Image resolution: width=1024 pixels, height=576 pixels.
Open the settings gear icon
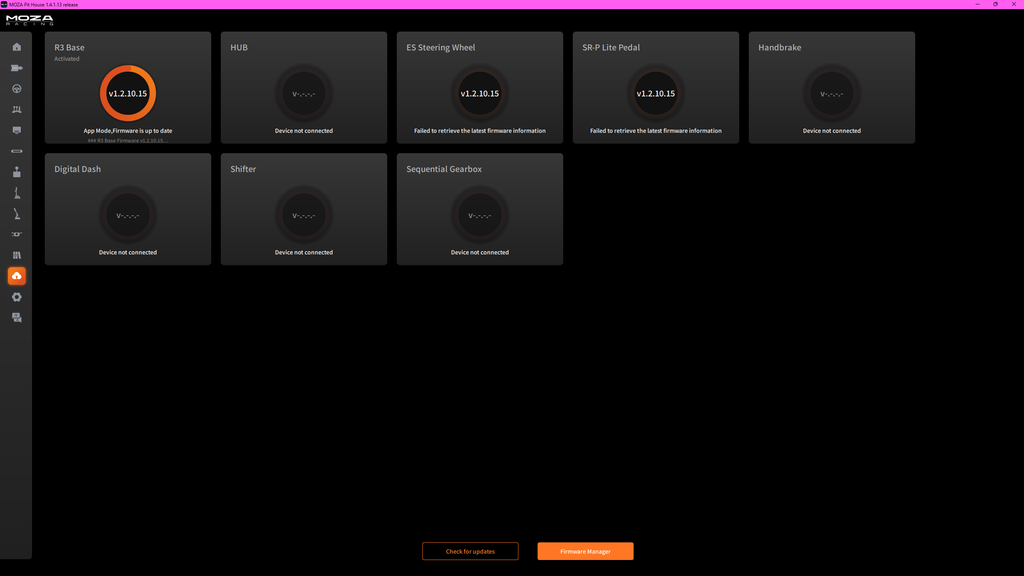point(16,297)
